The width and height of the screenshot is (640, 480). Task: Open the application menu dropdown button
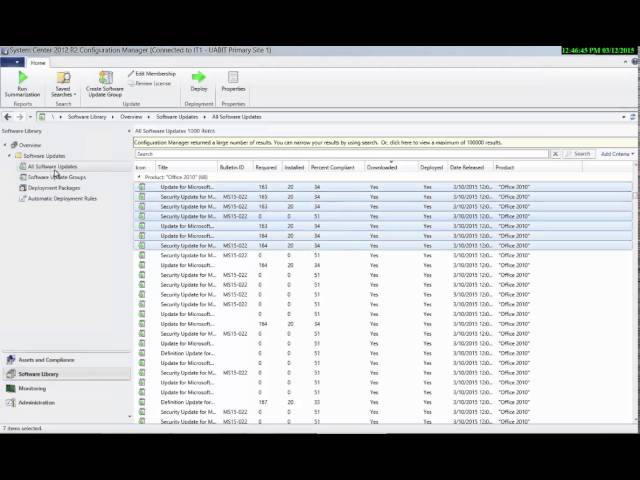12,62
